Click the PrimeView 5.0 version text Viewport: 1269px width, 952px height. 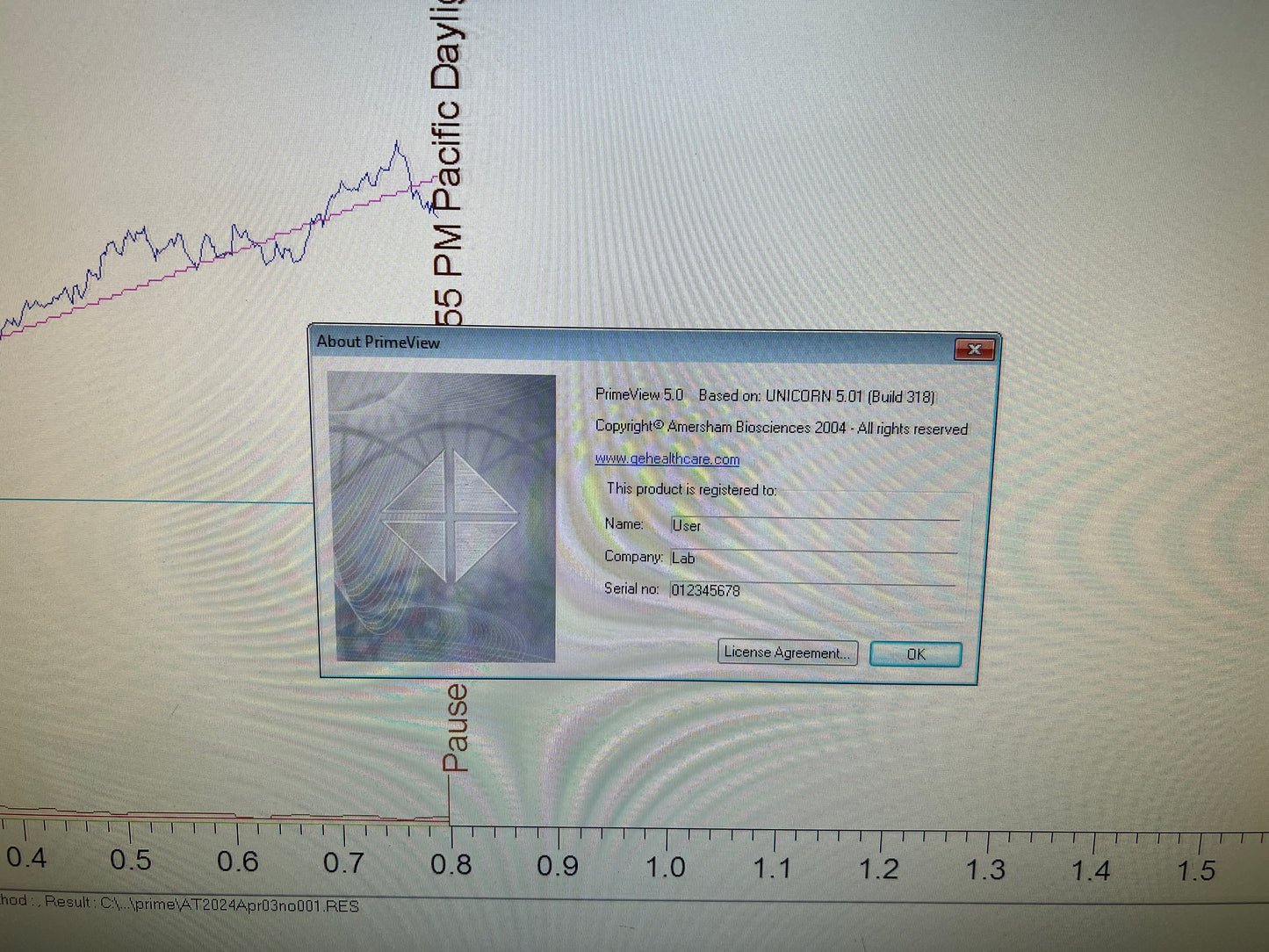pyautogui.click(x=638, y=395)
